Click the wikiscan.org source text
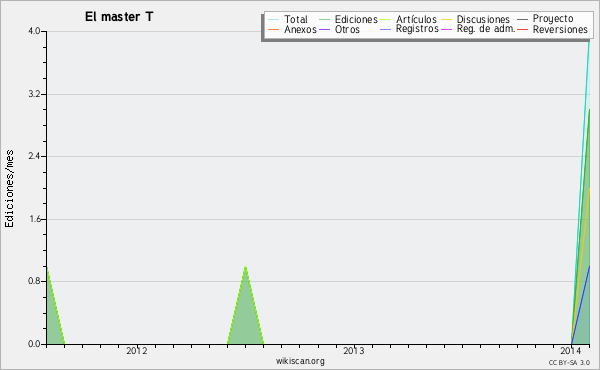The image size is (600, 370). click(x=300, y=361)
